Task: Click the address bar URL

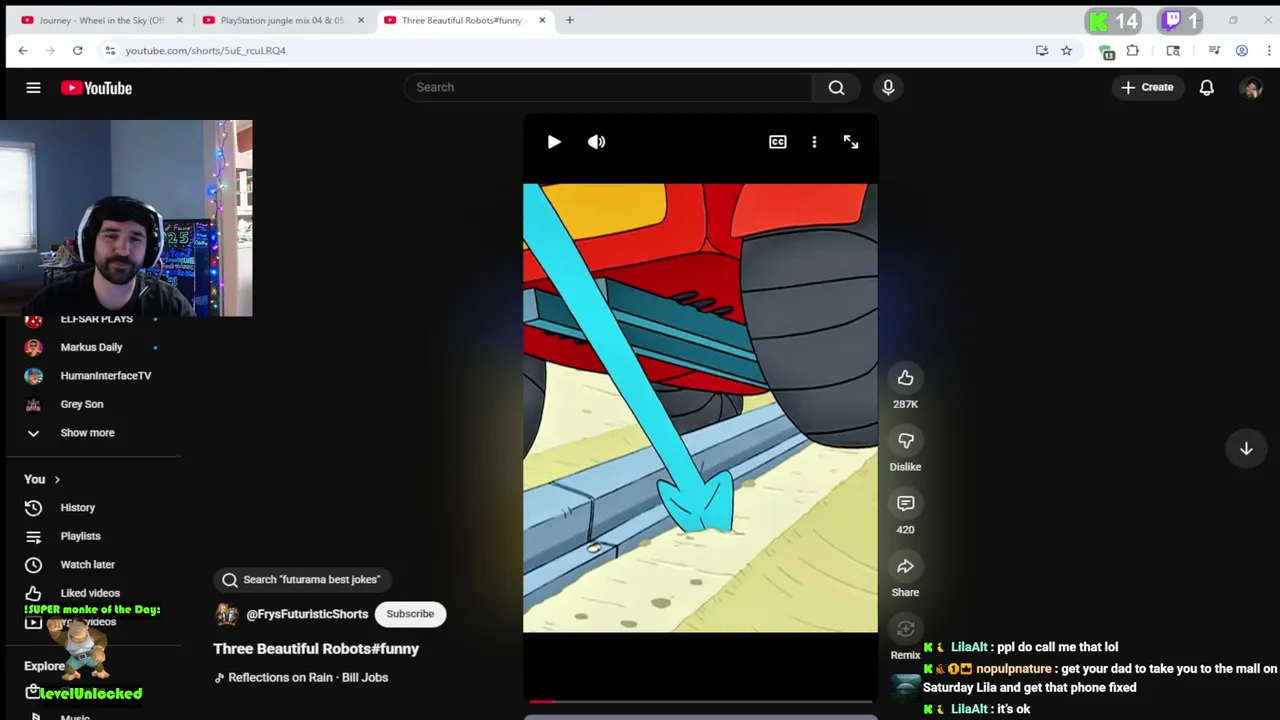Action: pos(205,50)
